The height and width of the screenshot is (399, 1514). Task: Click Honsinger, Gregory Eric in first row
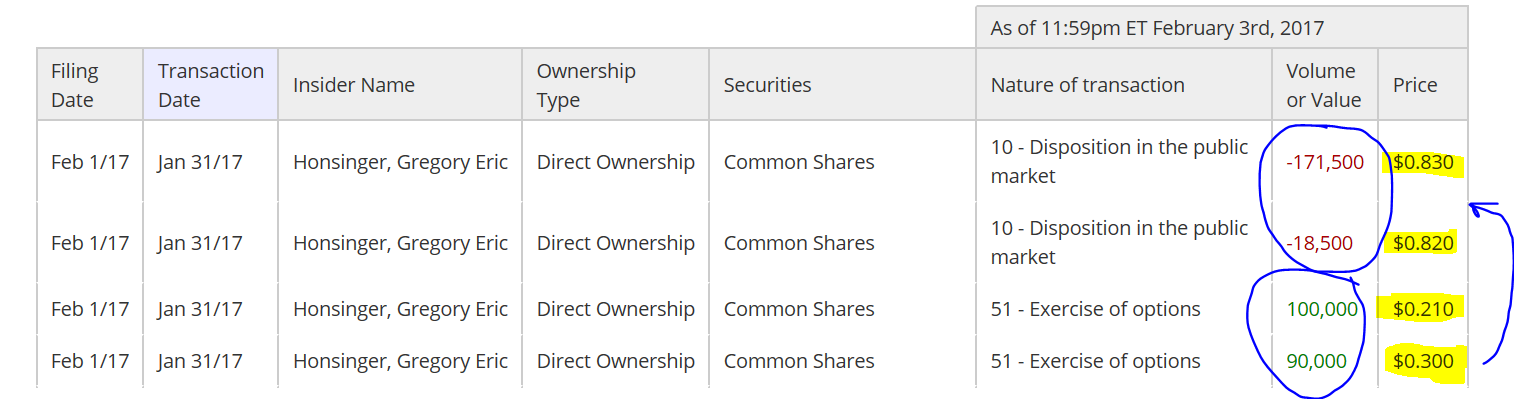tap(400, 162)
